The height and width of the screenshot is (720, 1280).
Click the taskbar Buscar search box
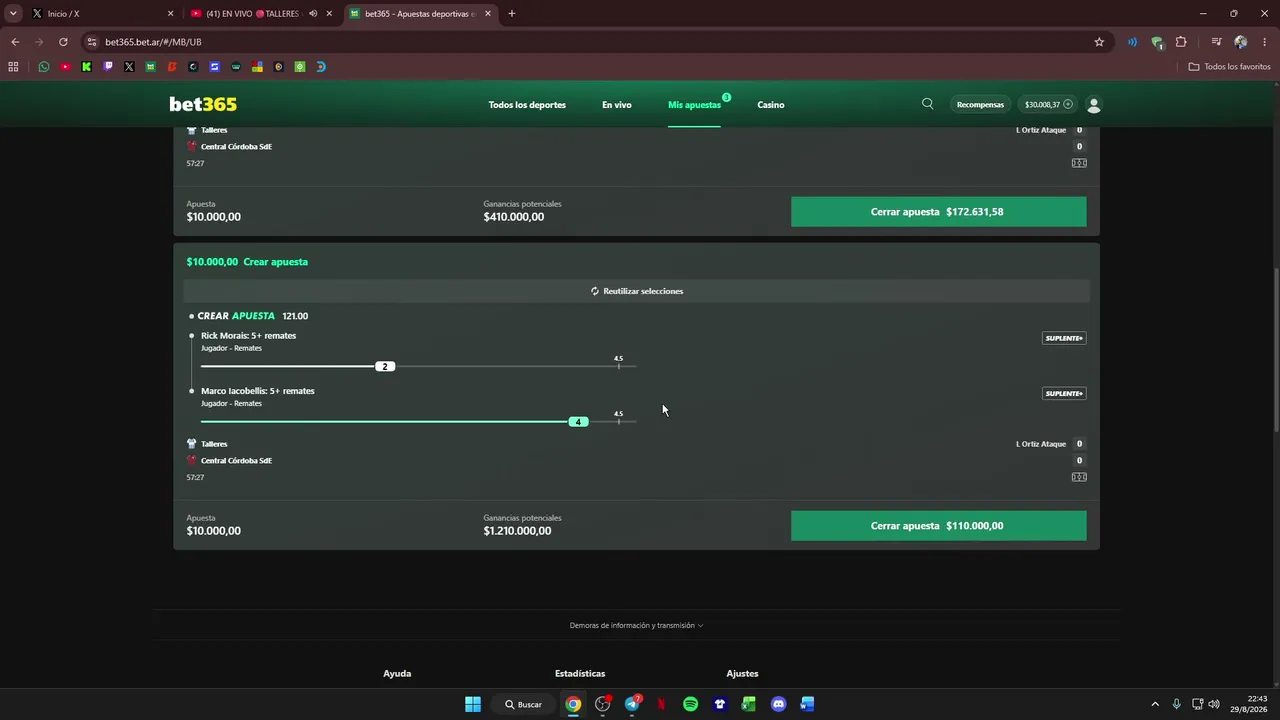(x=523, y=704)
